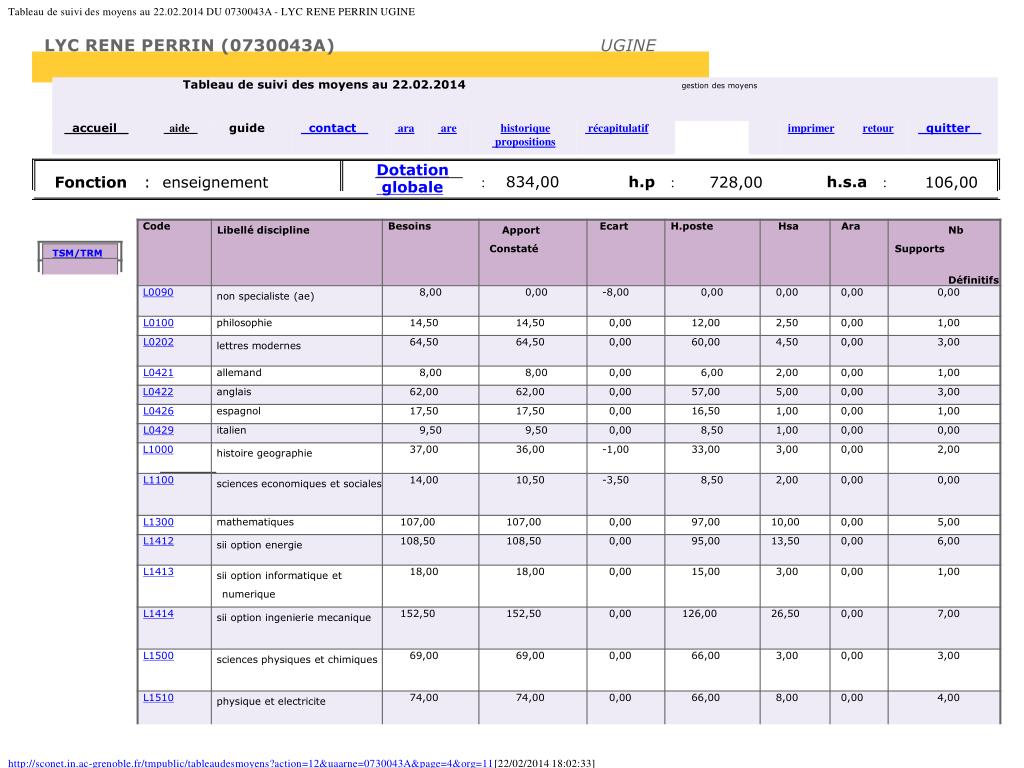
Task: Select 'italien' discipline label
Action: click(231, 430)
